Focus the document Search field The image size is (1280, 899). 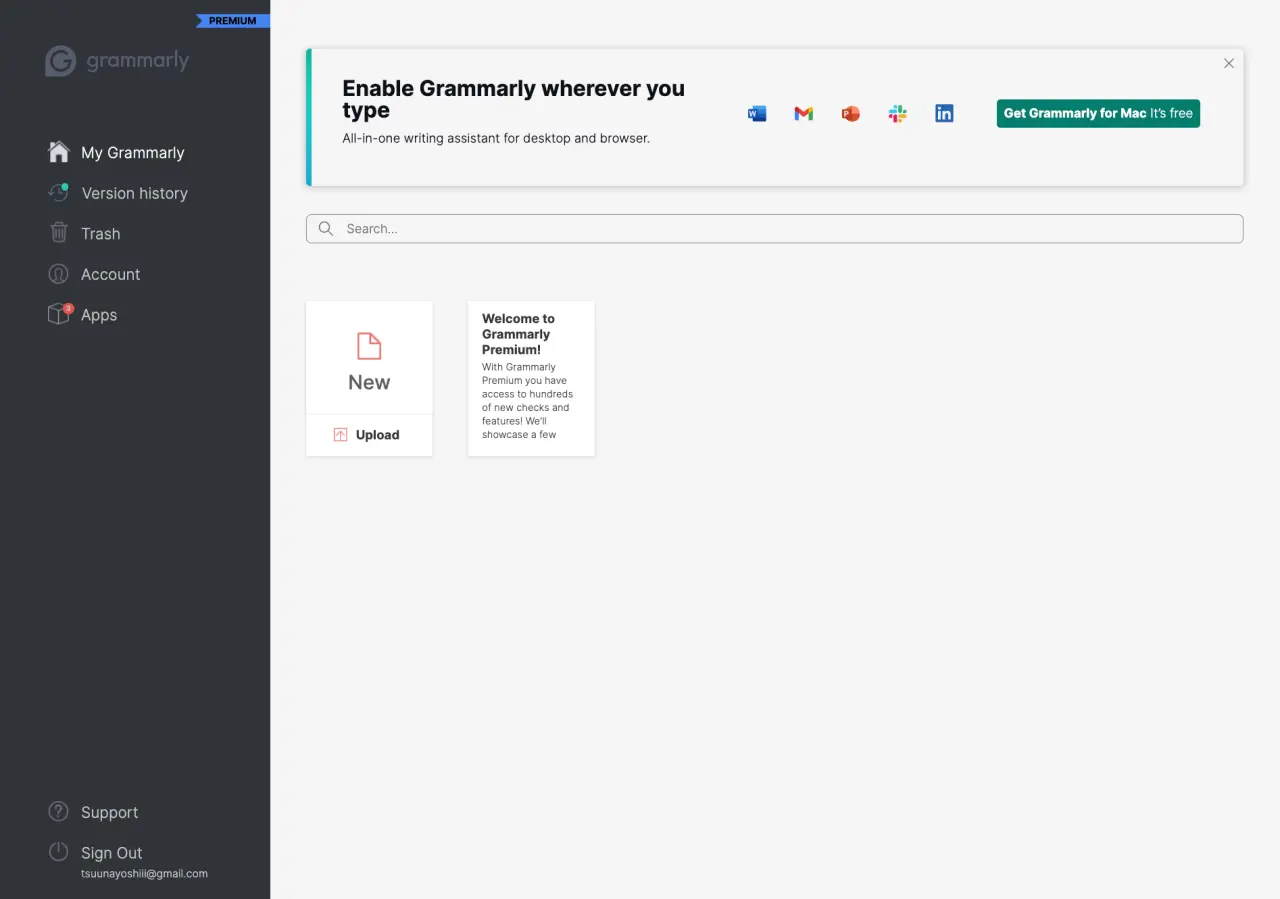[775, 229]
